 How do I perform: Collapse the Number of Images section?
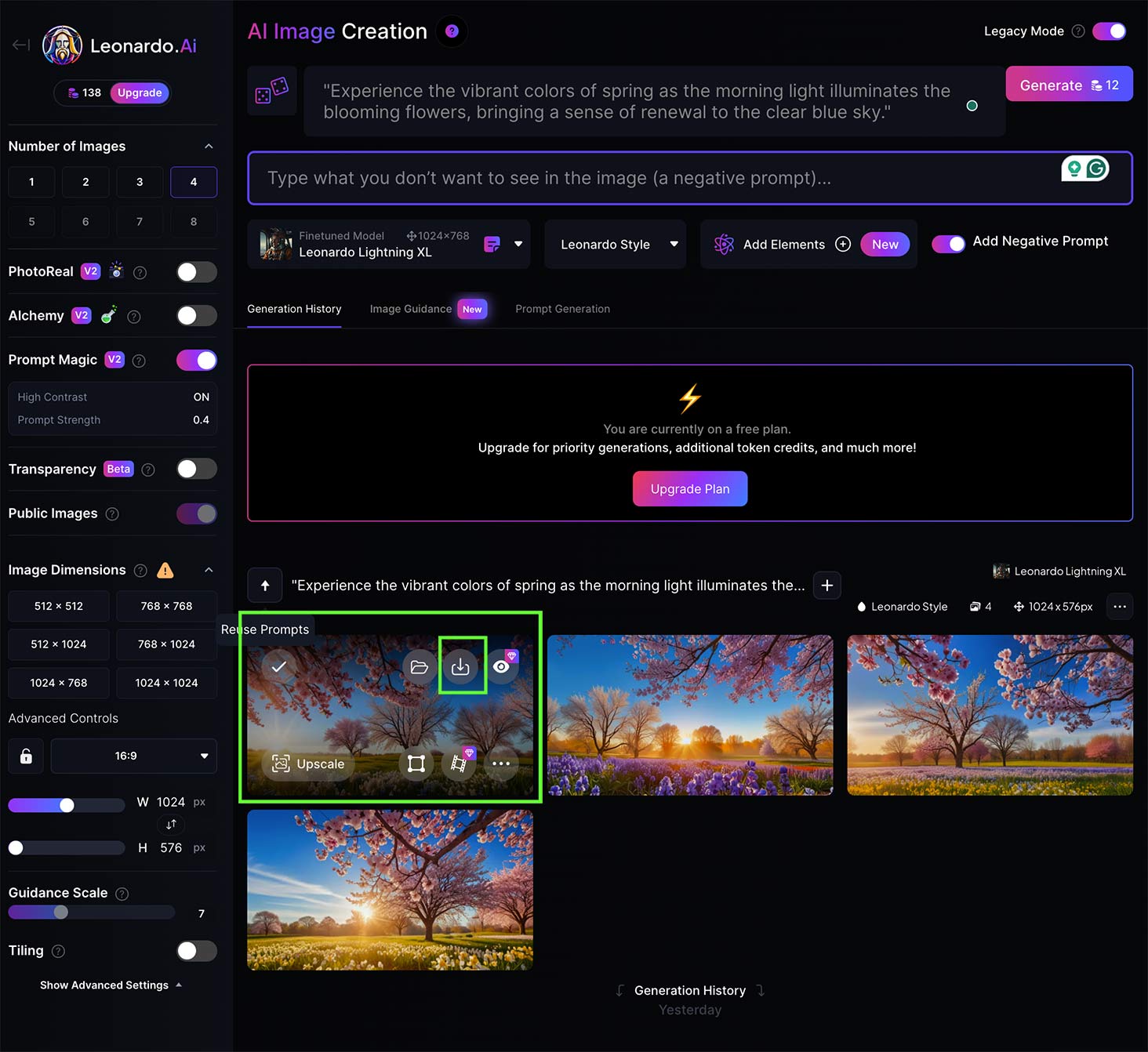pos(209,147)
